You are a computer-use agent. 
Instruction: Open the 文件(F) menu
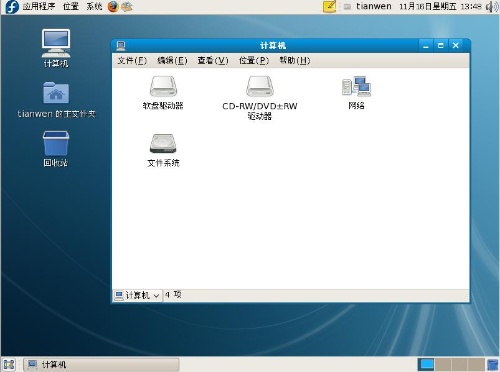pyautogui.click(x=132, y=61)
